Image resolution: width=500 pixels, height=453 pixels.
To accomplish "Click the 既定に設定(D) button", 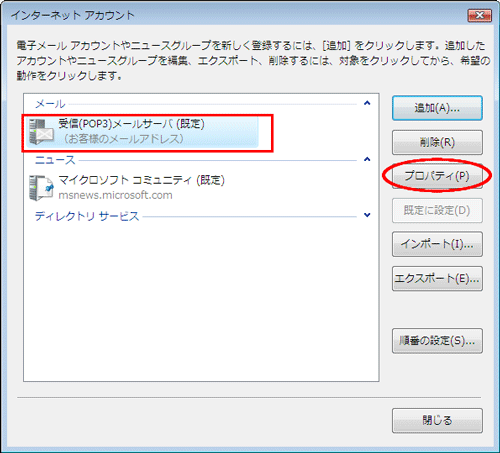I will 437,210.
